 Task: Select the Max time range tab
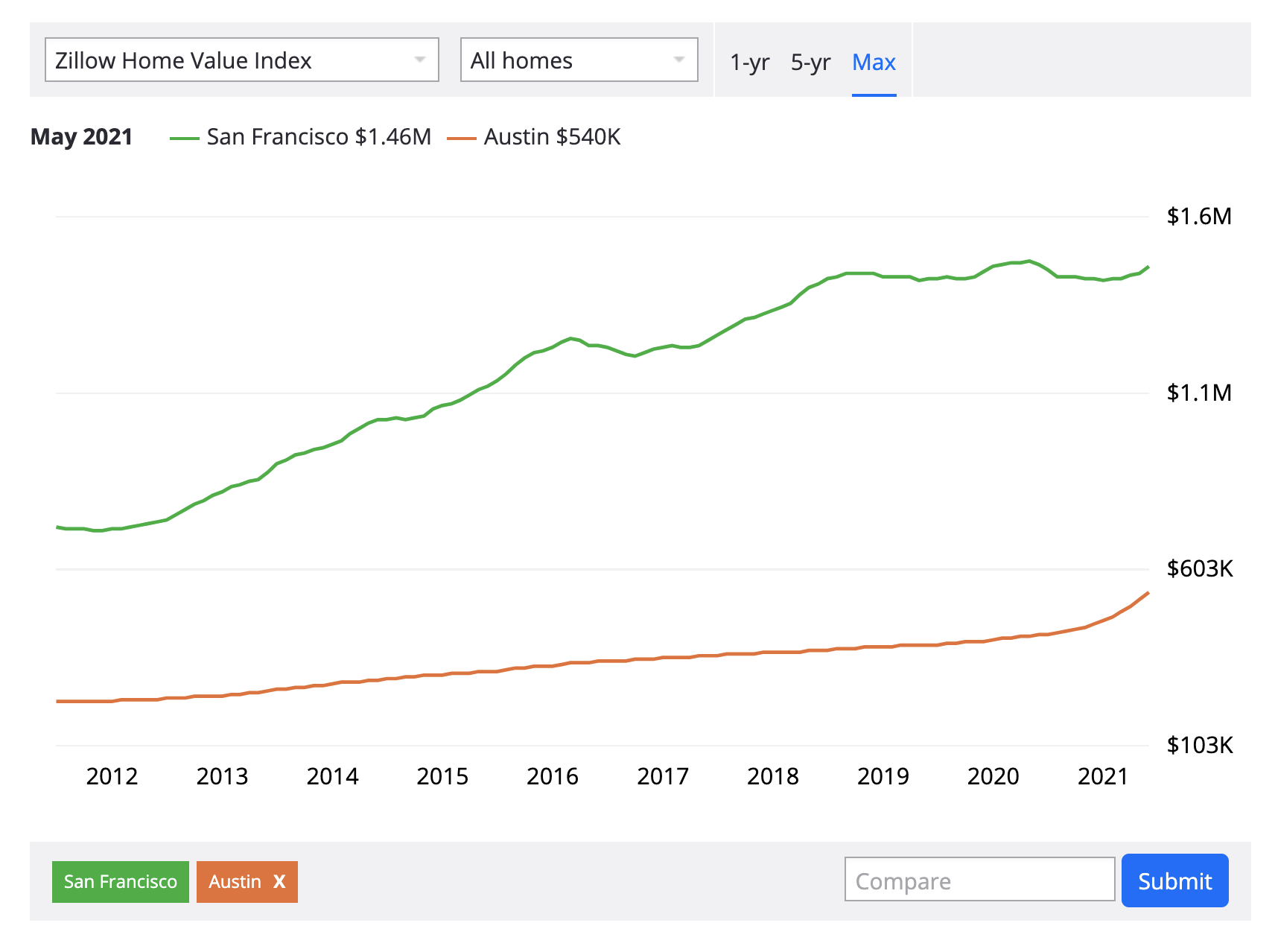point(874,62)
